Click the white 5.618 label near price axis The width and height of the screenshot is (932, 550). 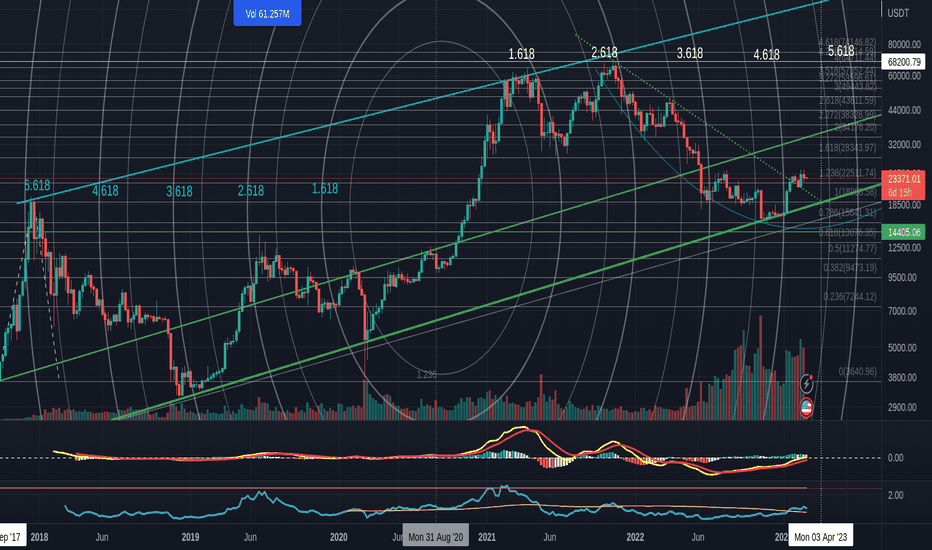tap(841, 51)
